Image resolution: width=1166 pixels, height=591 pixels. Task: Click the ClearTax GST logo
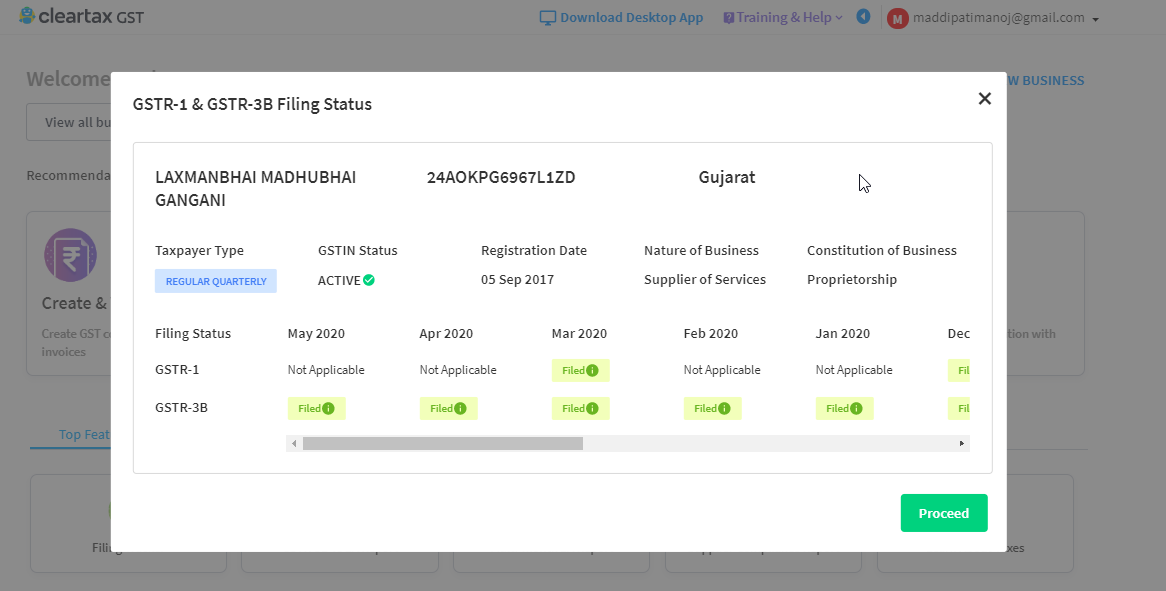click(80, 16)
